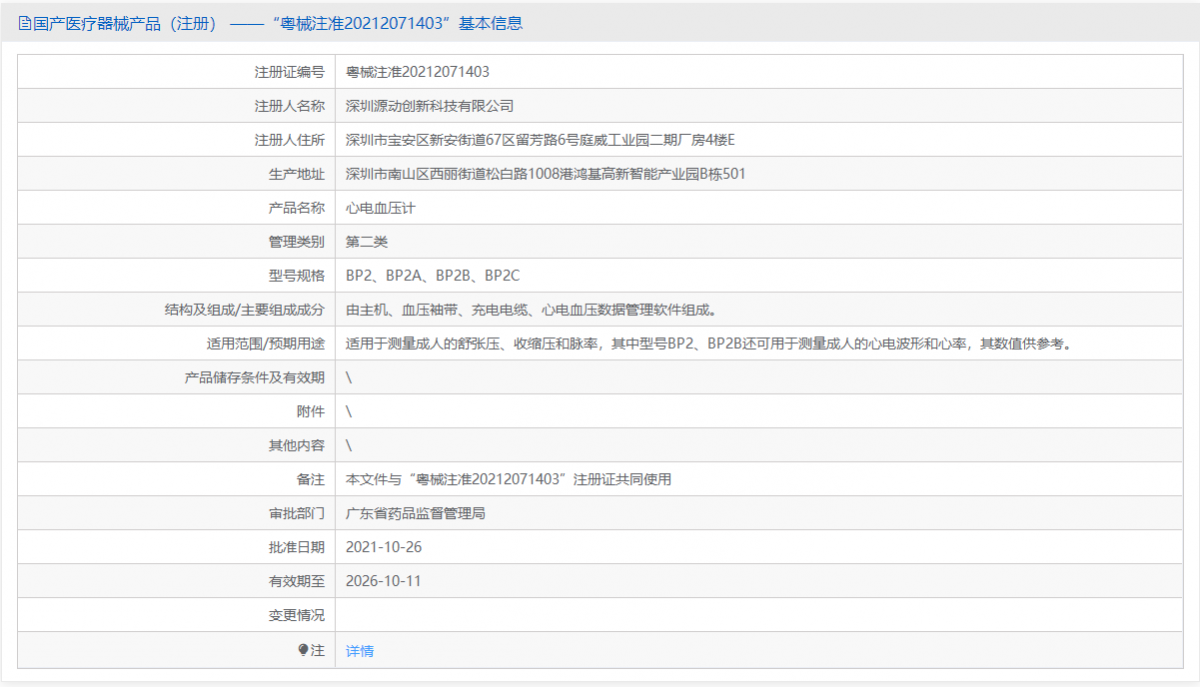Click the management category value 第二类
Screen dimensions: 1200x687
[x=367, y=242]
